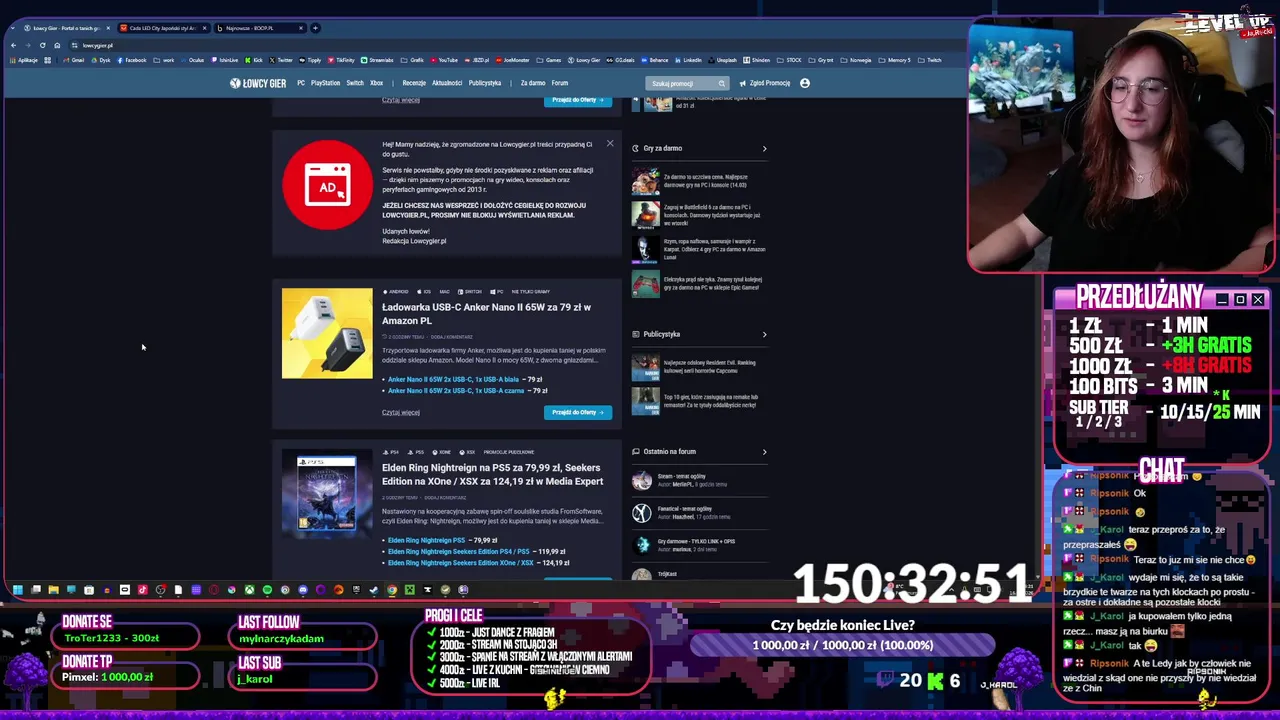Click the Łowcy Gier site logo
The height and width of the screenshot is (720, 1280).
coord(258,83)
